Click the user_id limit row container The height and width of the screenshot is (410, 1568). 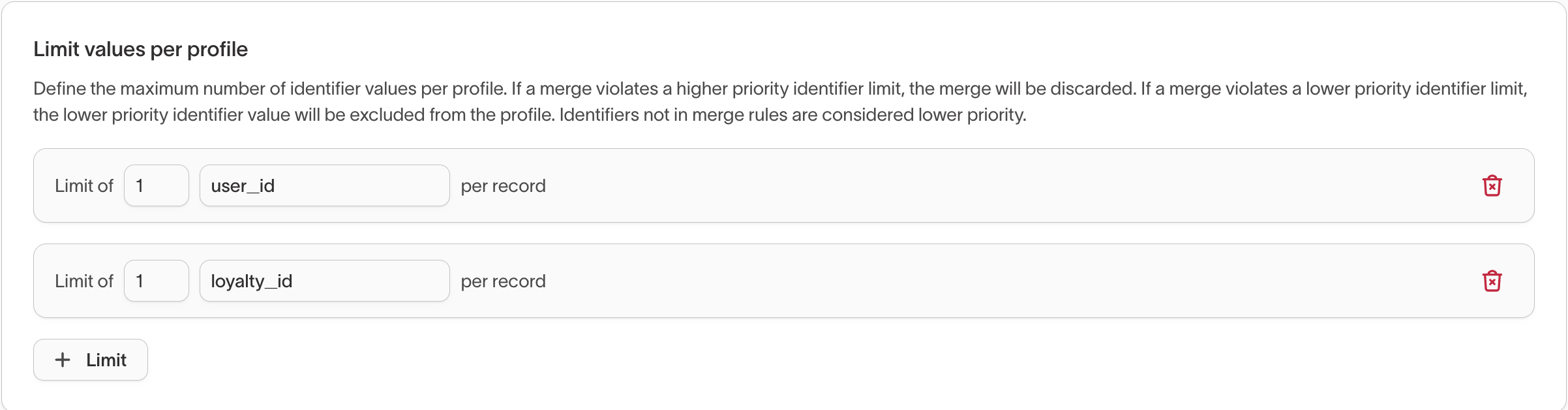click(x=978, y=185)
